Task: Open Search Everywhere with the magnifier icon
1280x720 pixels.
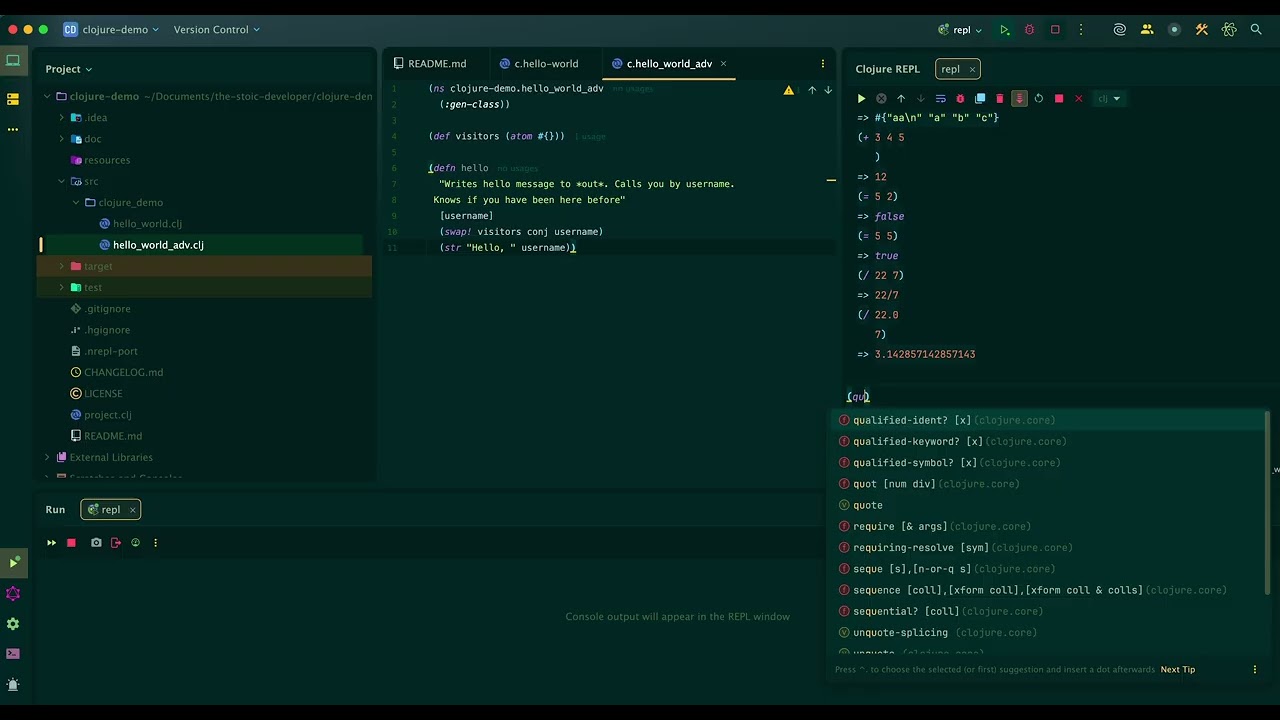Action: pos(1256,30)
